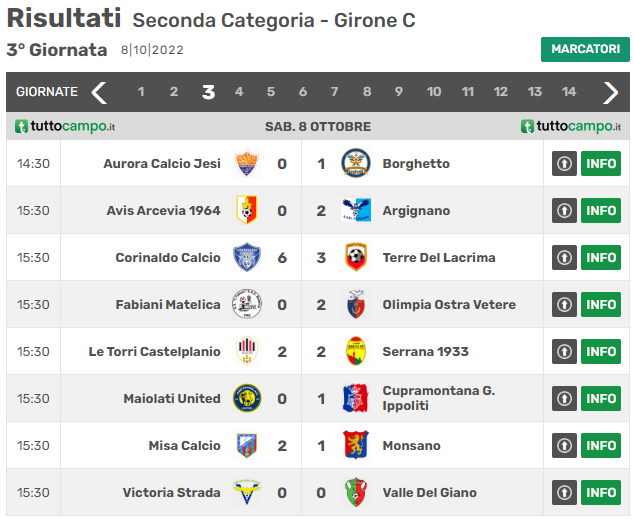Viewport: 634px width, 519px height.
Task: Go to previous giornate with left chevron
Action: pyautogui.click(x=99, y=93)
